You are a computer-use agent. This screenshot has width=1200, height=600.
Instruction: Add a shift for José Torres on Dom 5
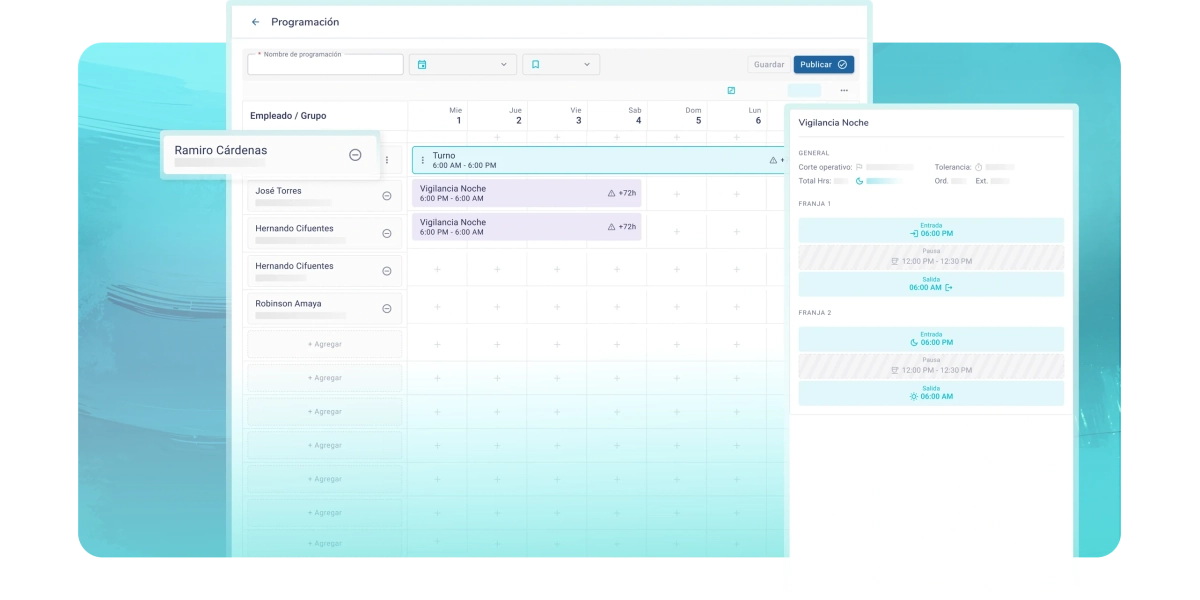click(677, 194)
